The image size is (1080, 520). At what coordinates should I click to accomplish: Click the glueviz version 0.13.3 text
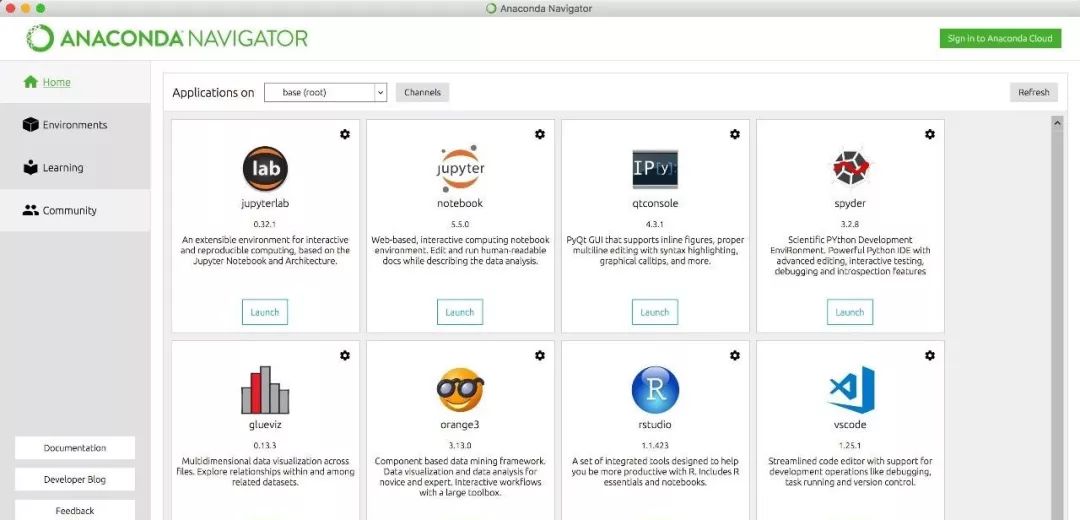click(264, 445)
